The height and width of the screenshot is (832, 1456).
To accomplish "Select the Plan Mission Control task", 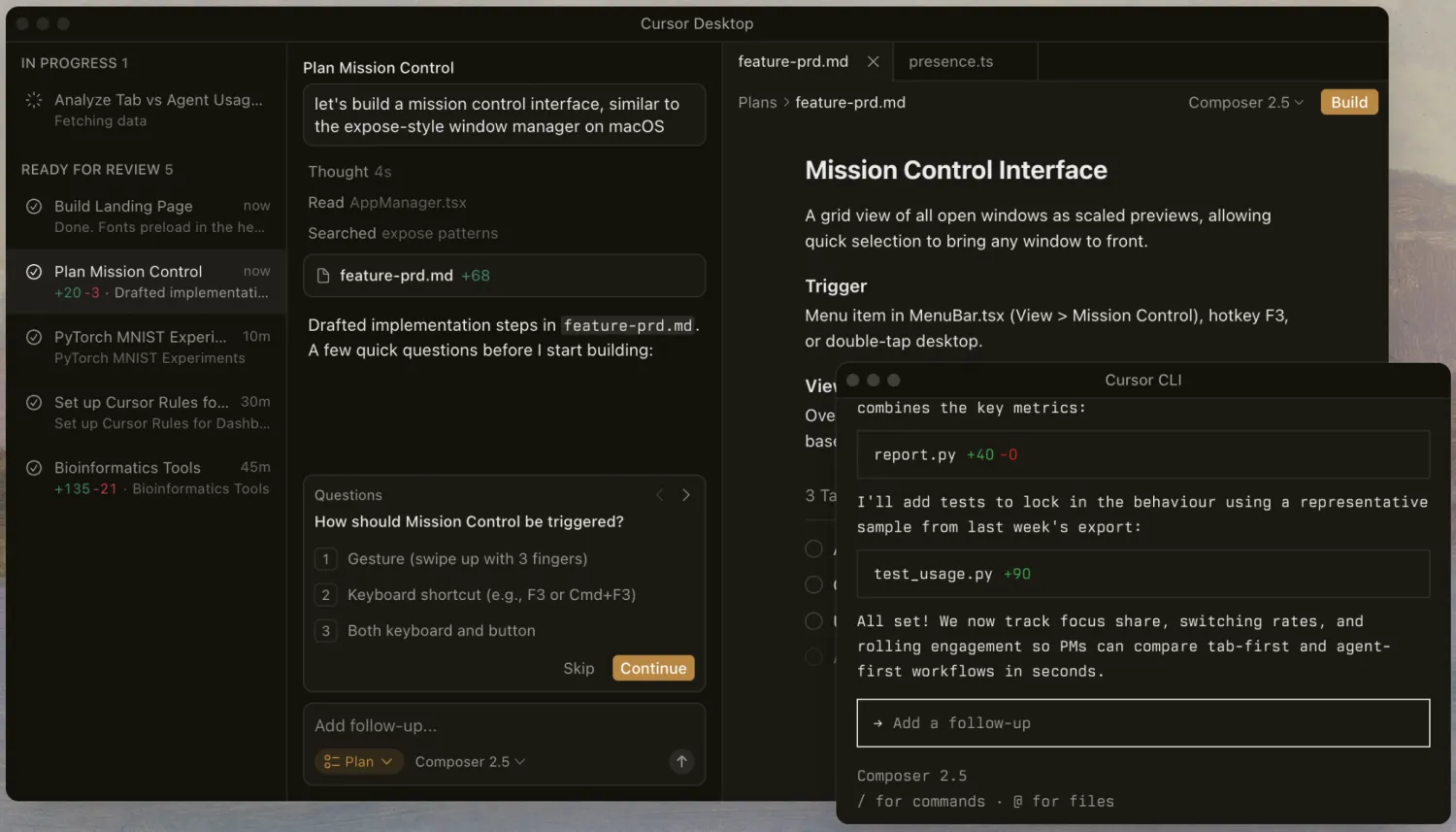I will pyautogui.click(x=146, y=282).
